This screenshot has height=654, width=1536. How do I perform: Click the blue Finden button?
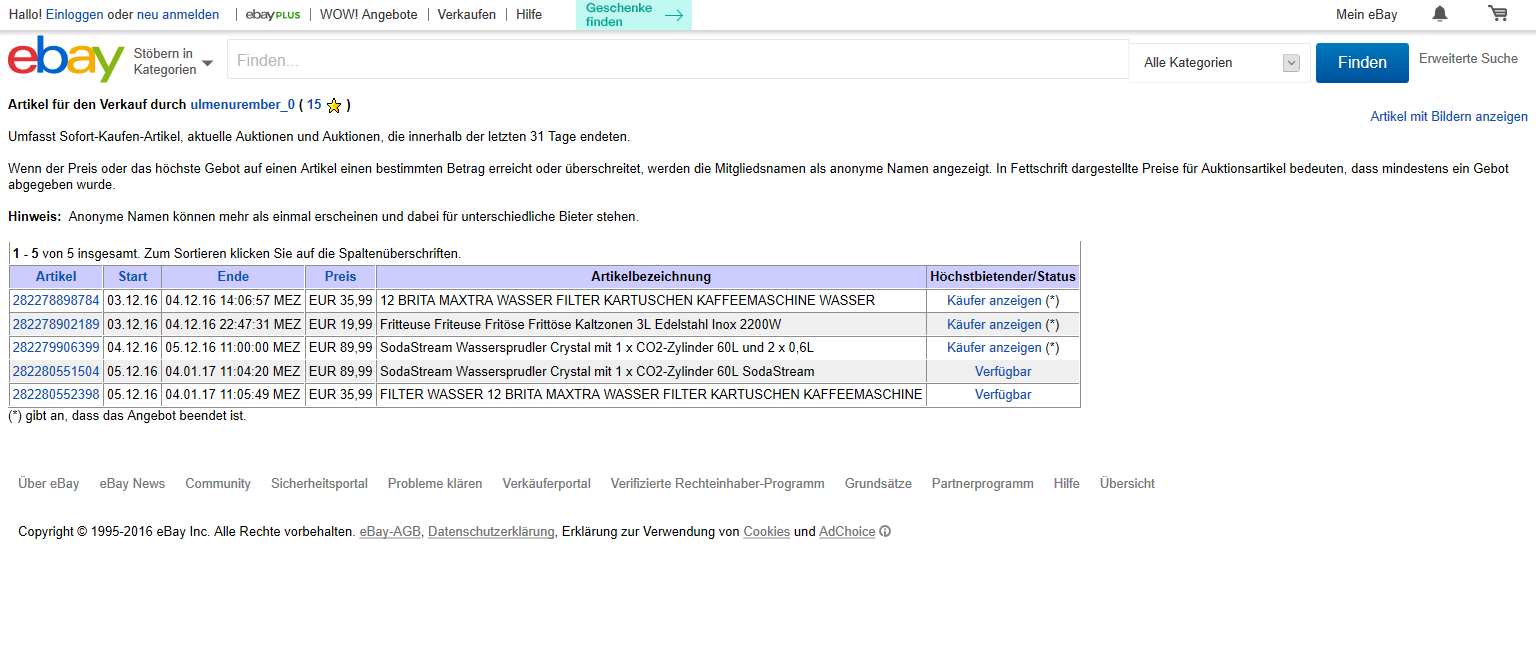1362,63
